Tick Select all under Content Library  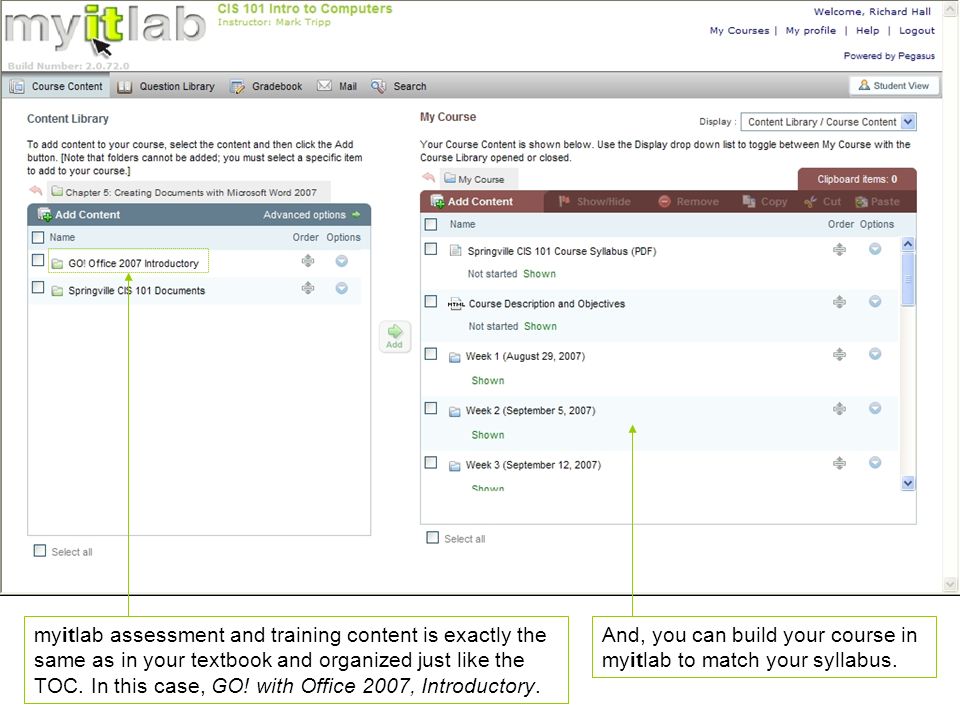(40, 550)
